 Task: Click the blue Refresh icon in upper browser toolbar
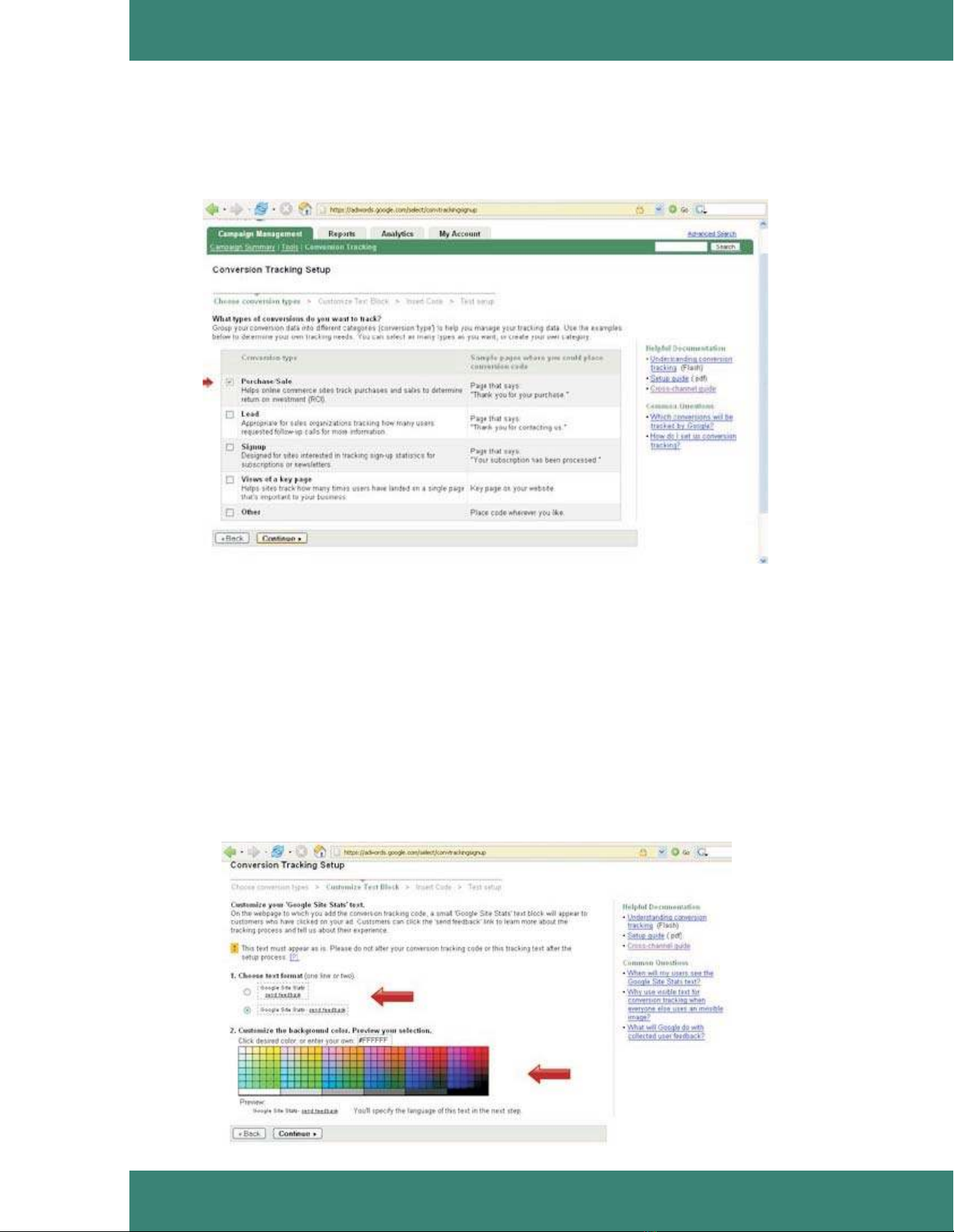click(261, 210)
